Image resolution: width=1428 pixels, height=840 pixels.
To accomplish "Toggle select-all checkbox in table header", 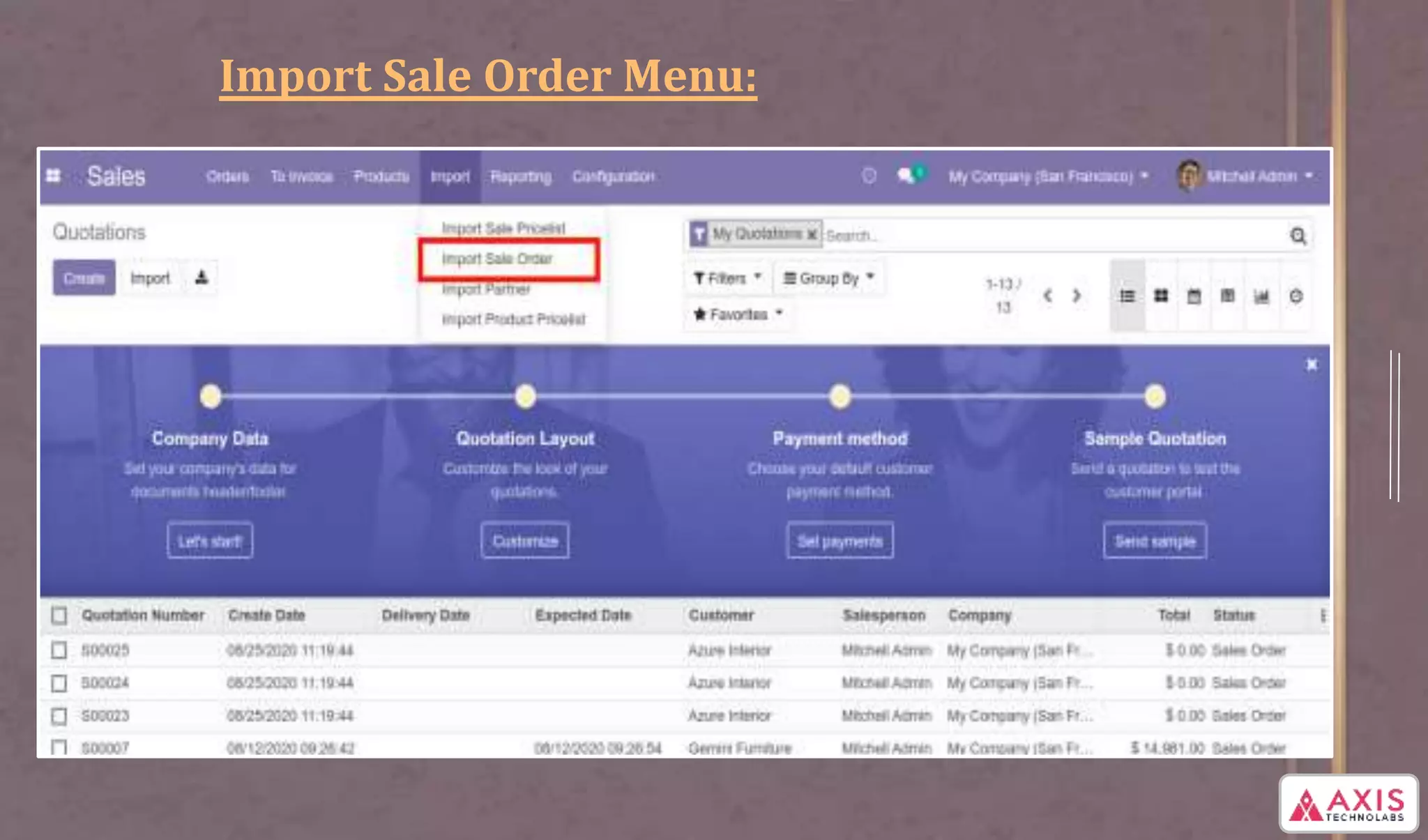I will pos(59,615).
